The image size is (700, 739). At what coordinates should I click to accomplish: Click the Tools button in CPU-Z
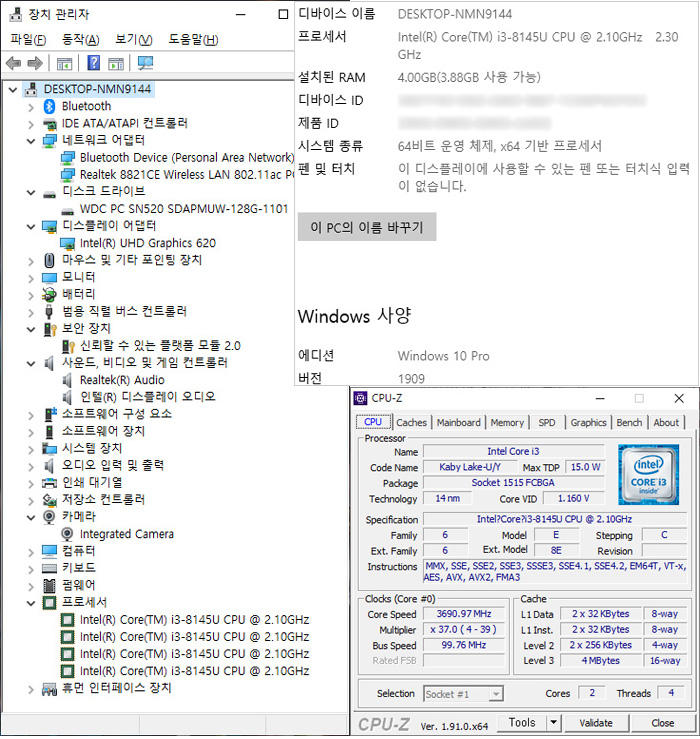522,722
